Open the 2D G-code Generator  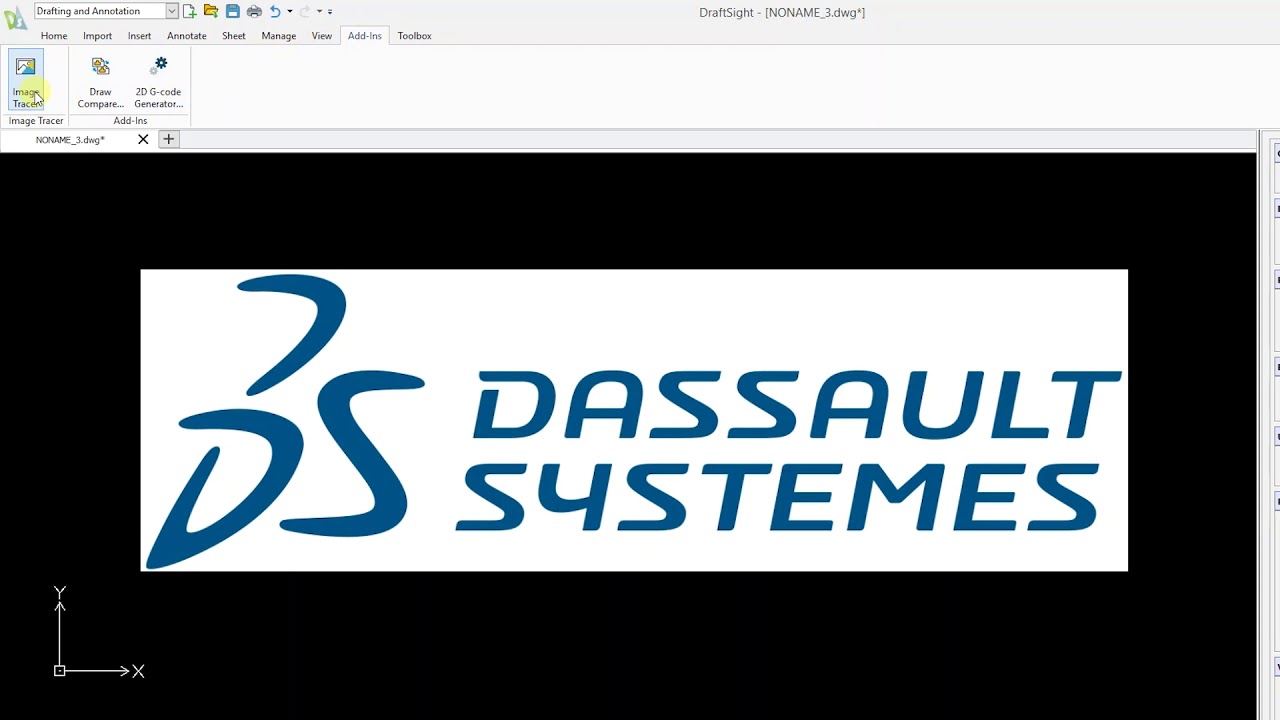point(158,82)
